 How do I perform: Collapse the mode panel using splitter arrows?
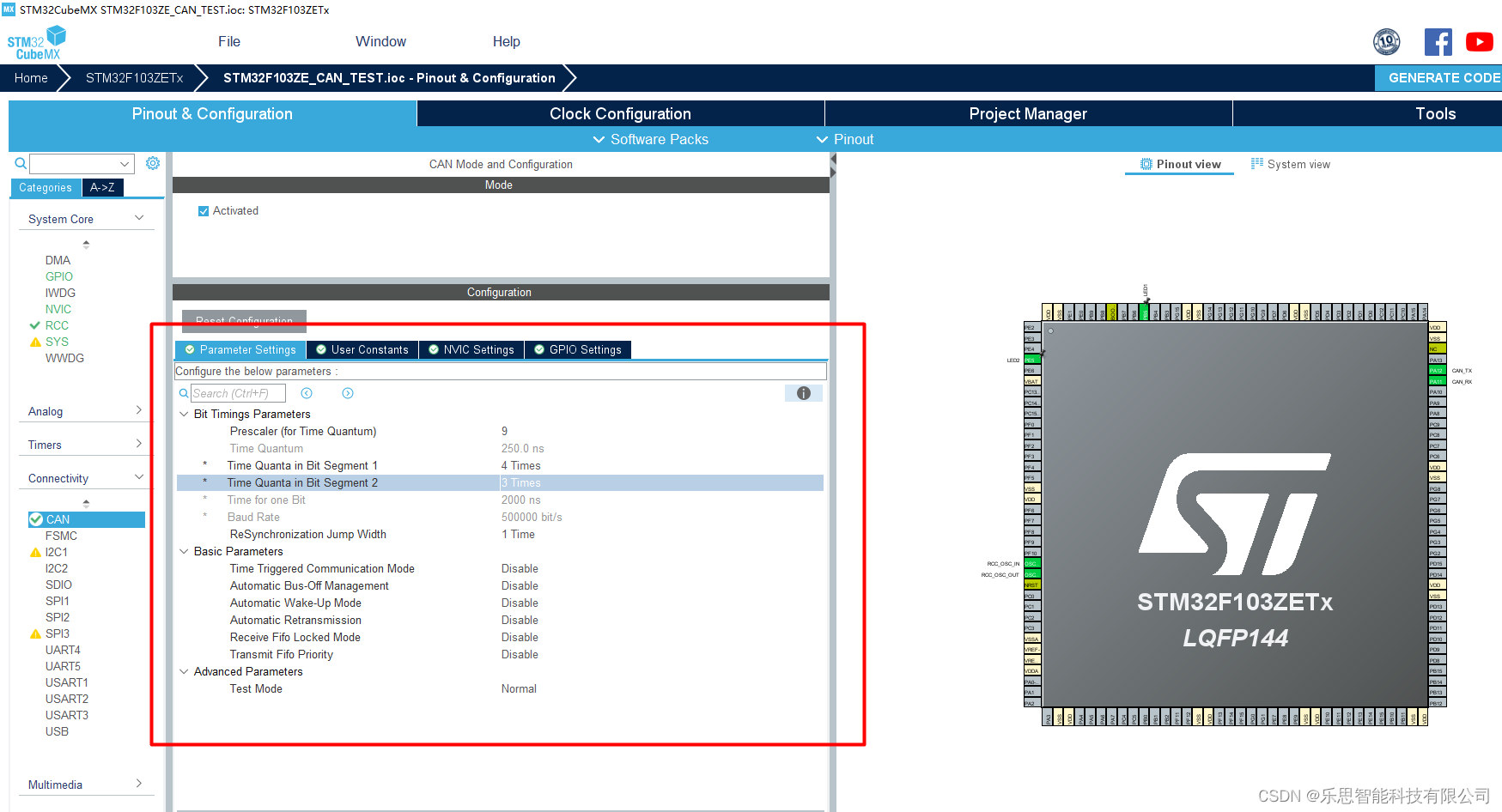tap(833, 167)
